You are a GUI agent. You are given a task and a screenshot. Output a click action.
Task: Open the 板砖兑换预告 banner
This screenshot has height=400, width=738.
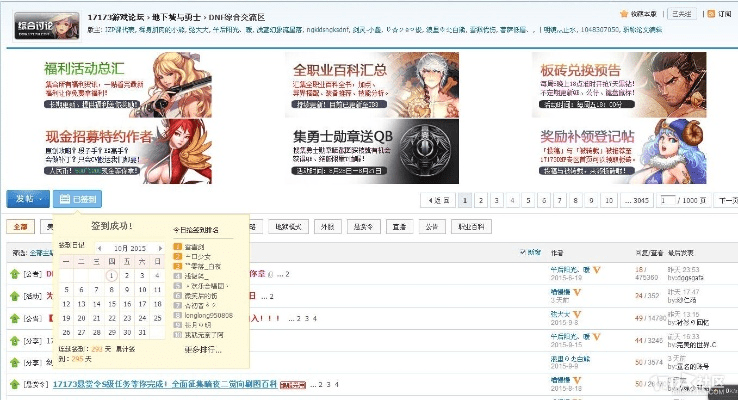tap(619, 85)
